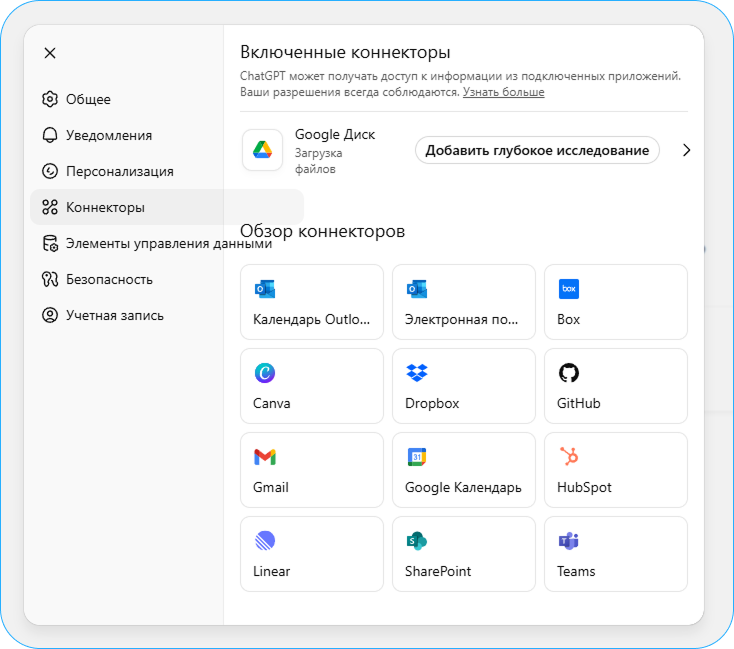Click the Загрузка файлов subtitle
Viewport: 734px width, 649px height.
318,161
